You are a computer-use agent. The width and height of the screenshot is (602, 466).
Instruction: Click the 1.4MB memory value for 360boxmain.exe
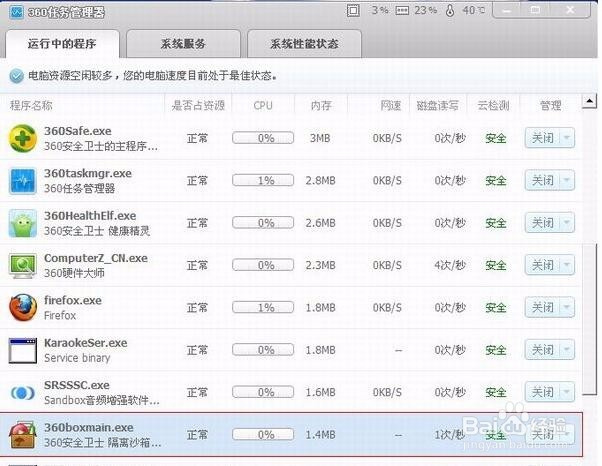coord(321,435)
